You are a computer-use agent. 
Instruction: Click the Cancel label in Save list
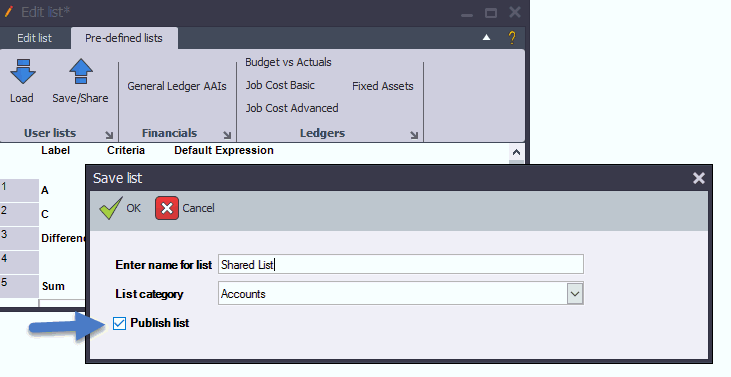pos(198,208)
